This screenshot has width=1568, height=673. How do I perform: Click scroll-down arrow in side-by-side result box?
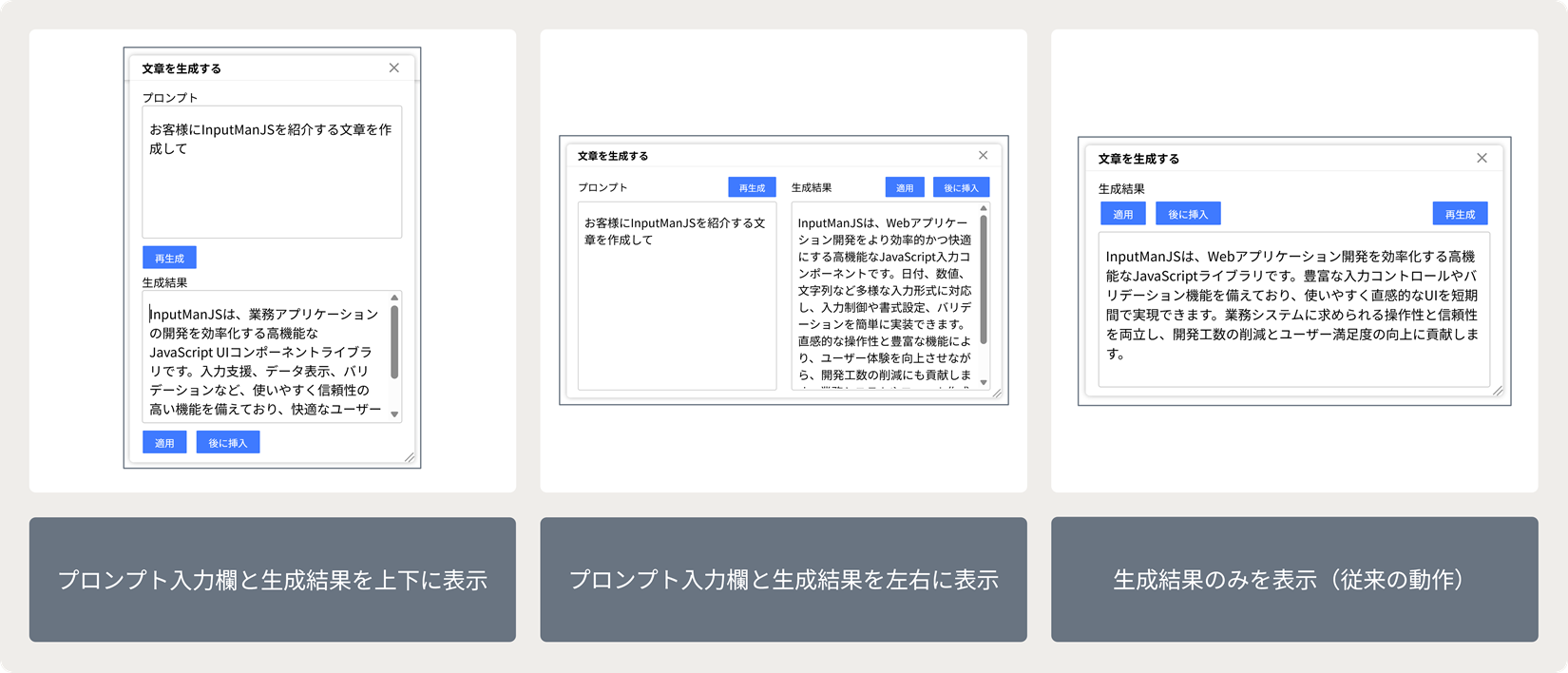click(984, 382)
